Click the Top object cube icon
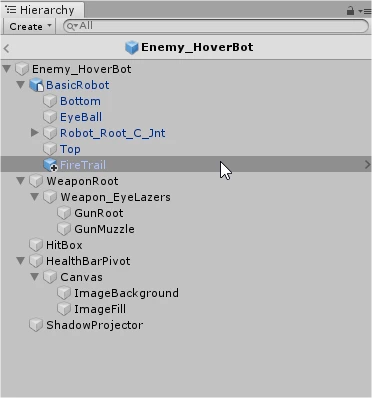Viewport: 372px width, 398px height. pyautogui.click(x=50, y=149)
